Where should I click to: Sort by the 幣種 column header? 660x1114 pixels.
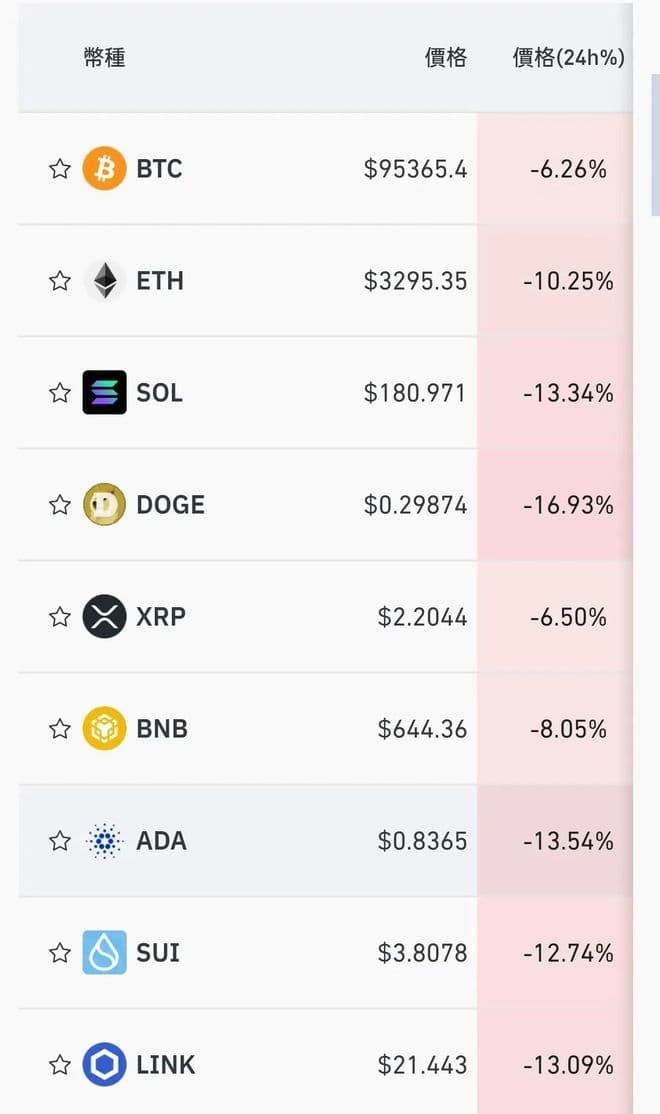(x=104, y=57)
